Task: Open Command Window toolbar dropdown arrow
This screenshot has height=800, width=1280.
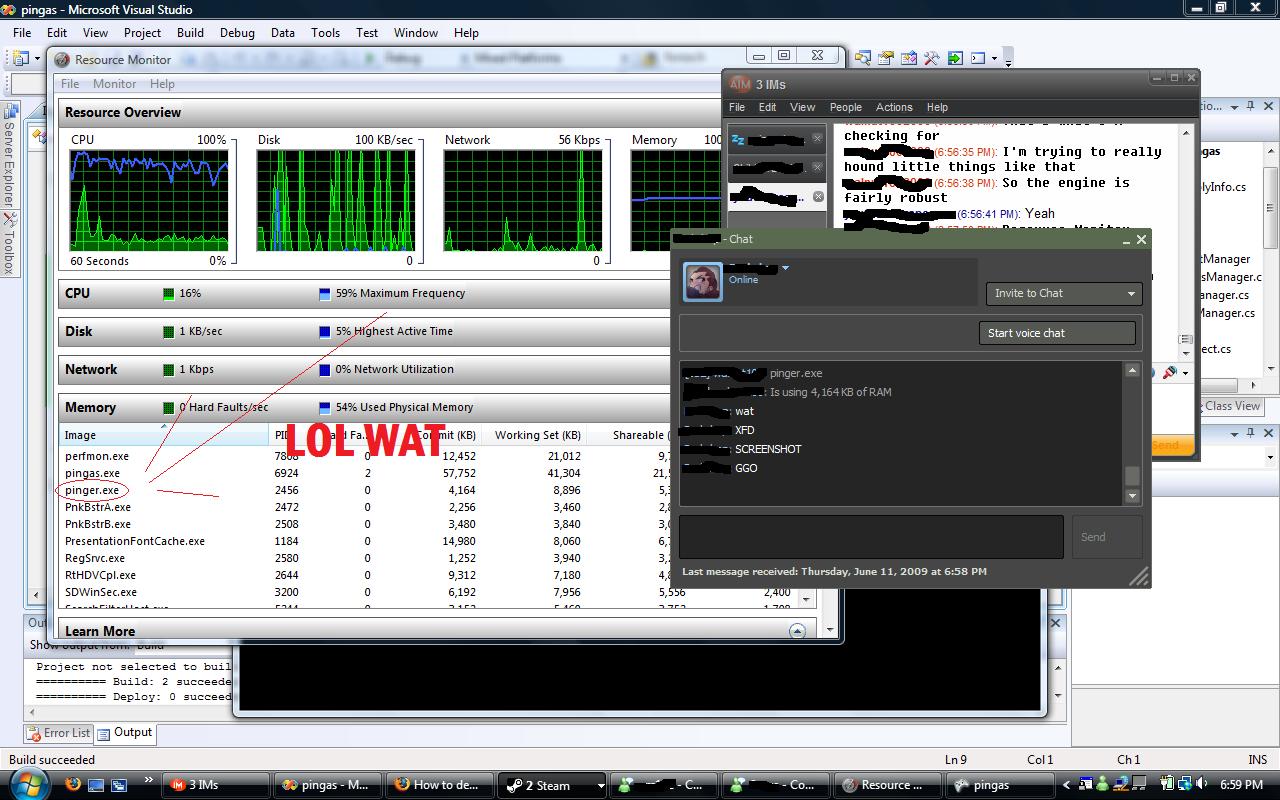Action: (993, 58)
